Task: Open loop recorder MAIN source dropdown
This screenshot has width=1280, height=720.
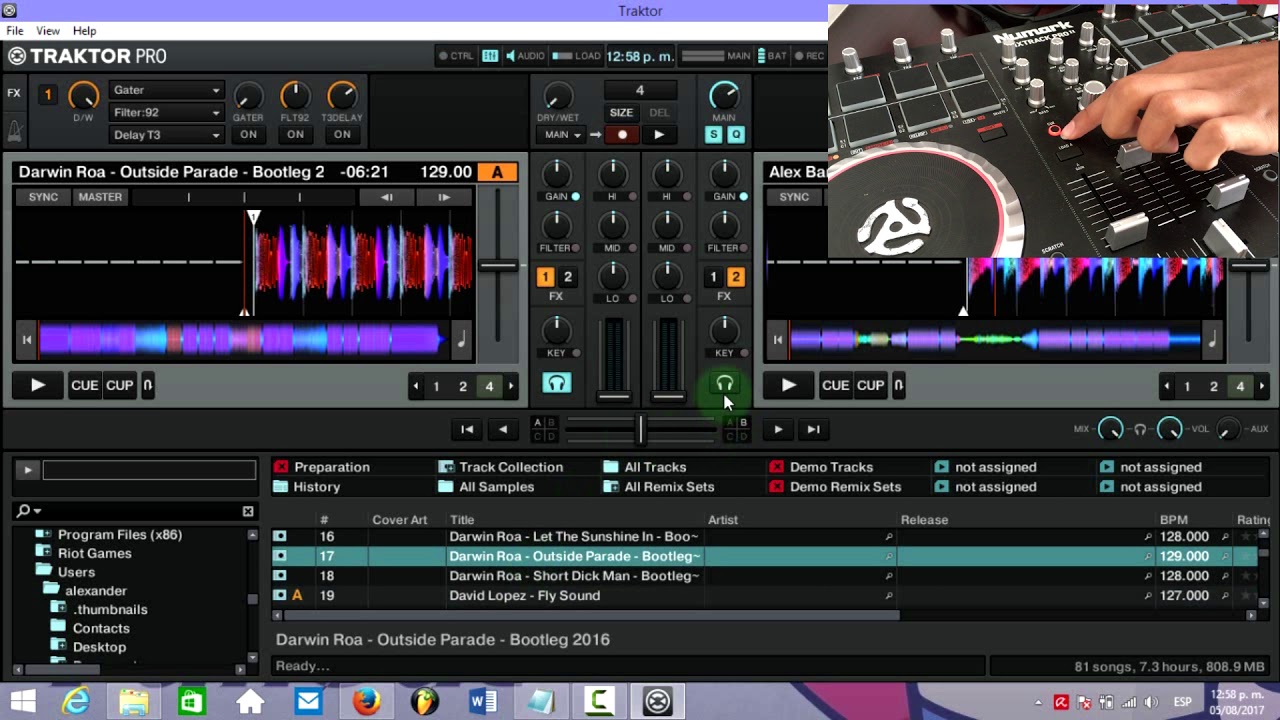Action: 563,135
